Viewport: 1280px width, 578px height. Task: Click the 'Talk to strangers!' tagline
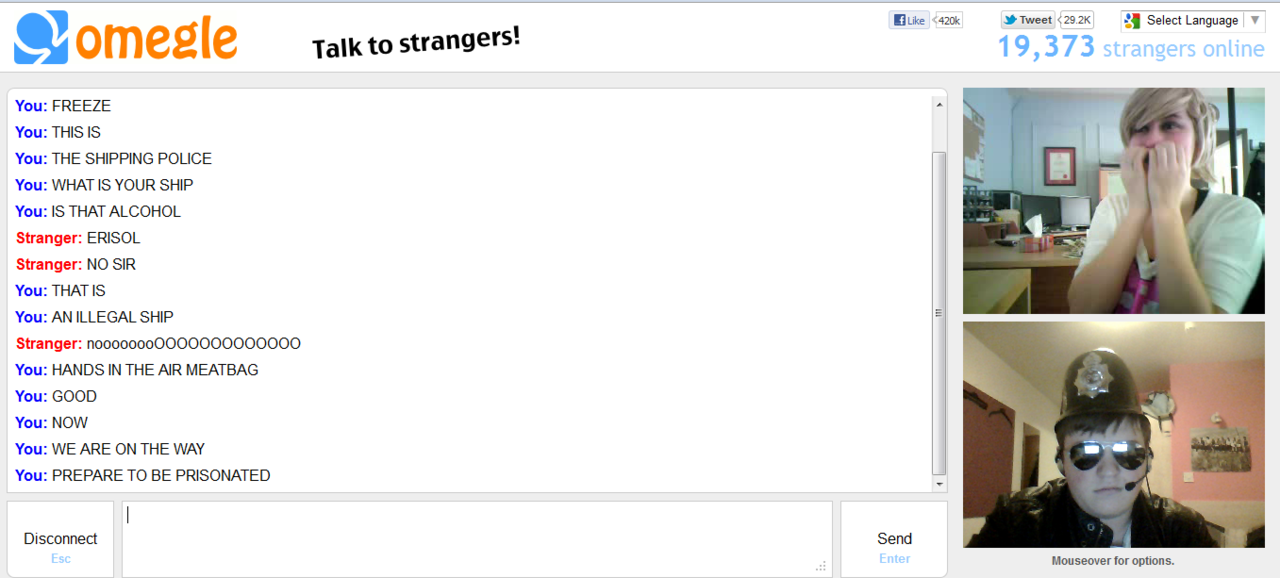pyautogui.click(x=416, y=43)
